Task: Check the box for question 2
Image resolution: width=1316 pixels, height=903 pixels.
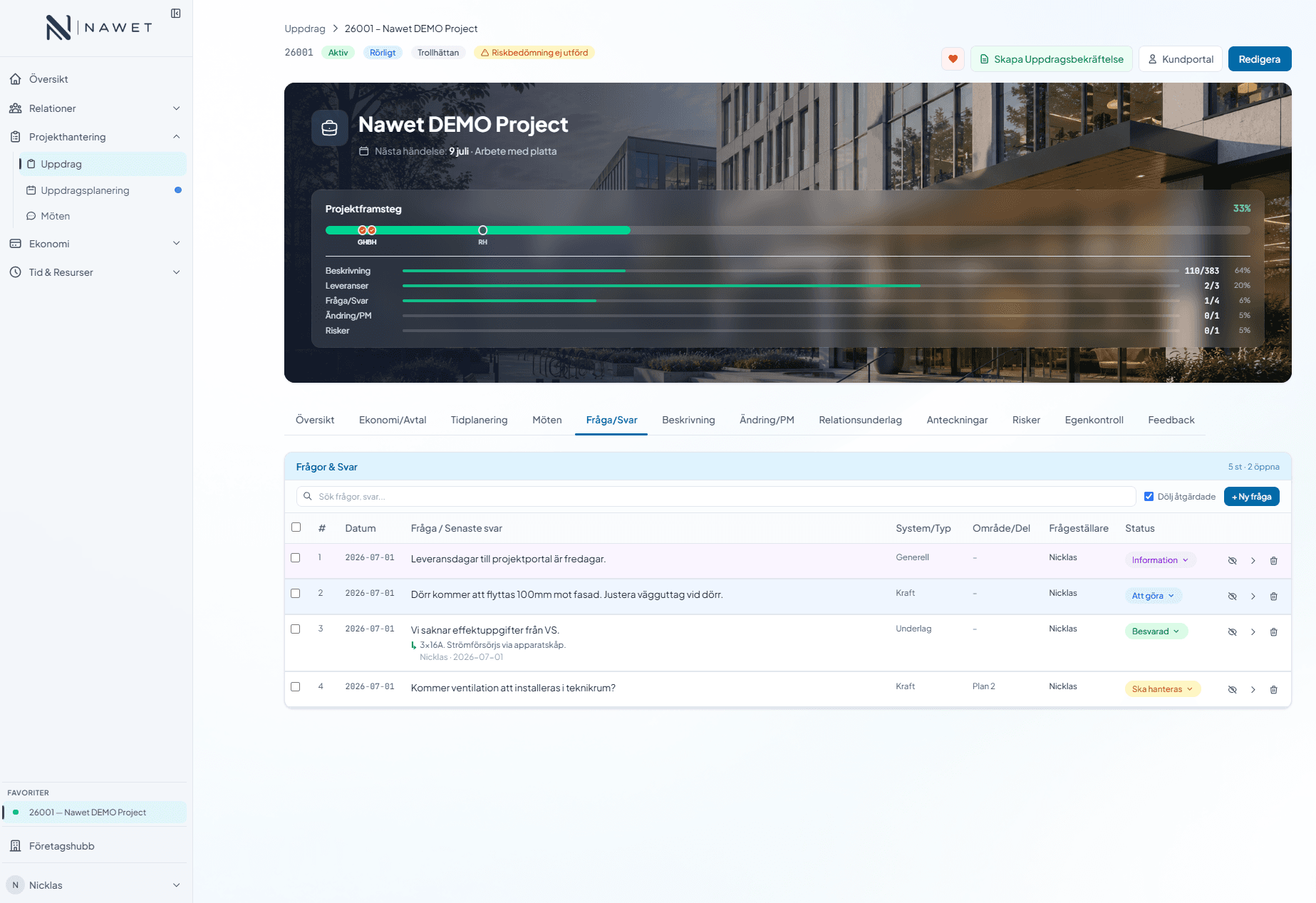Action: (296, 594)
